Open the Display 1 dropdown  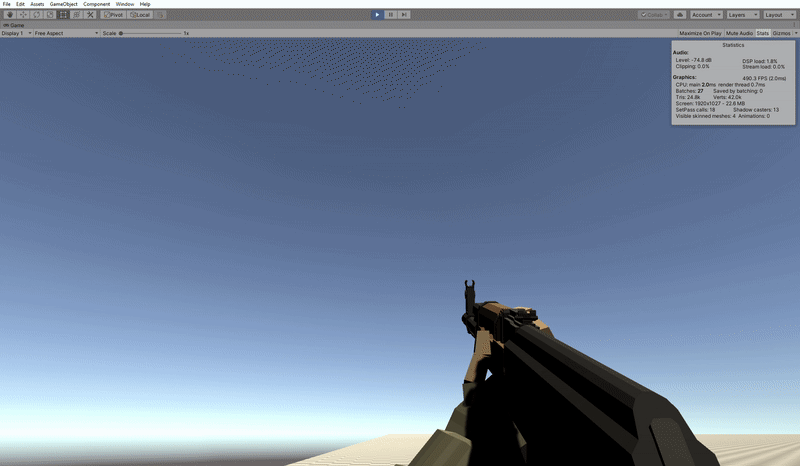coord(16,33)
